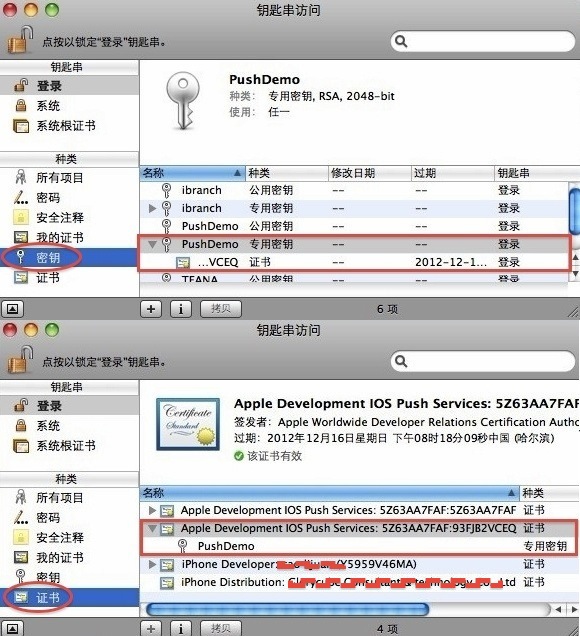Select 证书 category in upper window
The image size is (580, 636).
click(69, 277)
